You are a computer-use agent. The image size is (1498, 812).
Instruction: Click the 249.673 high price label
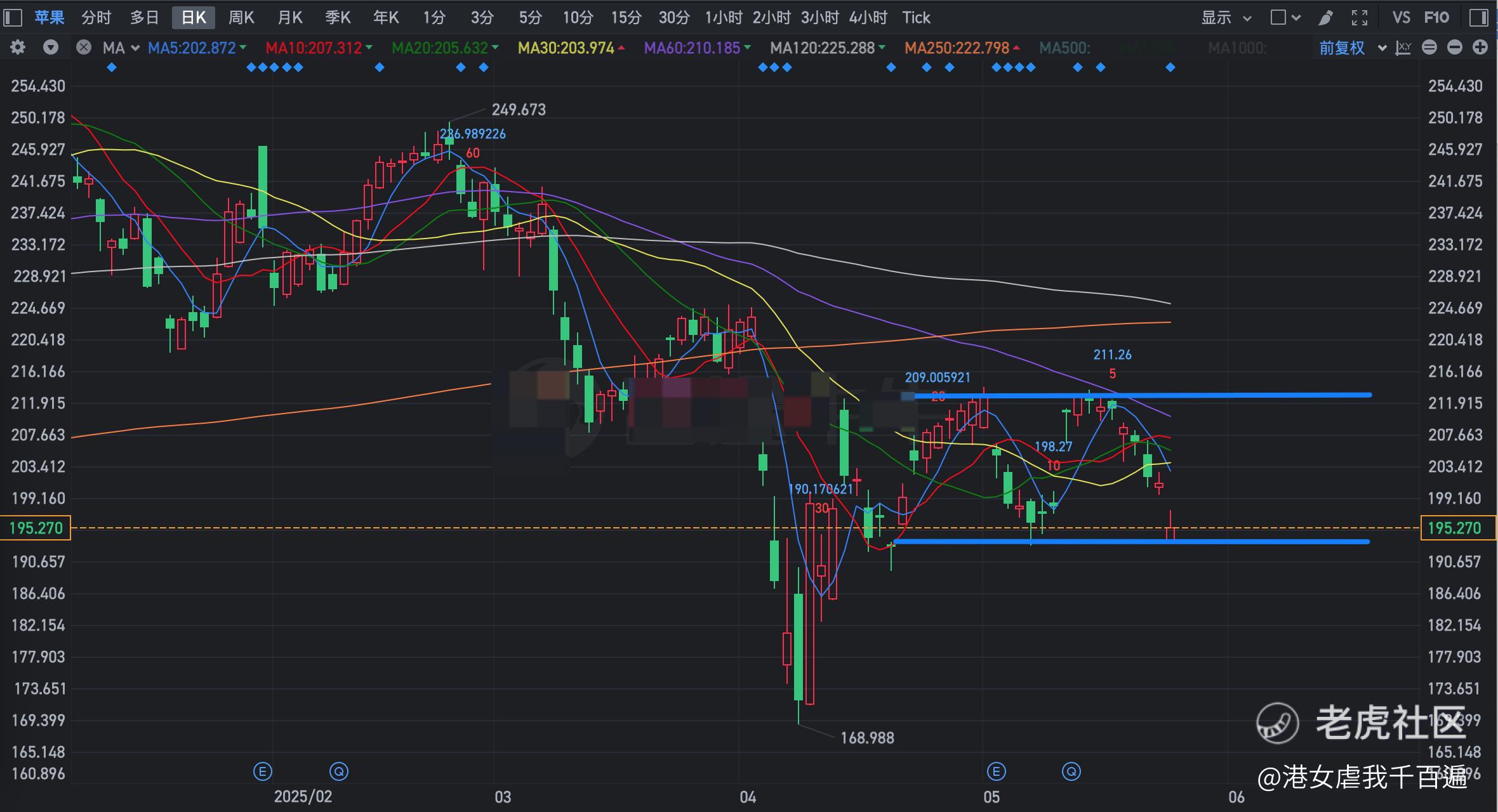click(x=519, y=110)
